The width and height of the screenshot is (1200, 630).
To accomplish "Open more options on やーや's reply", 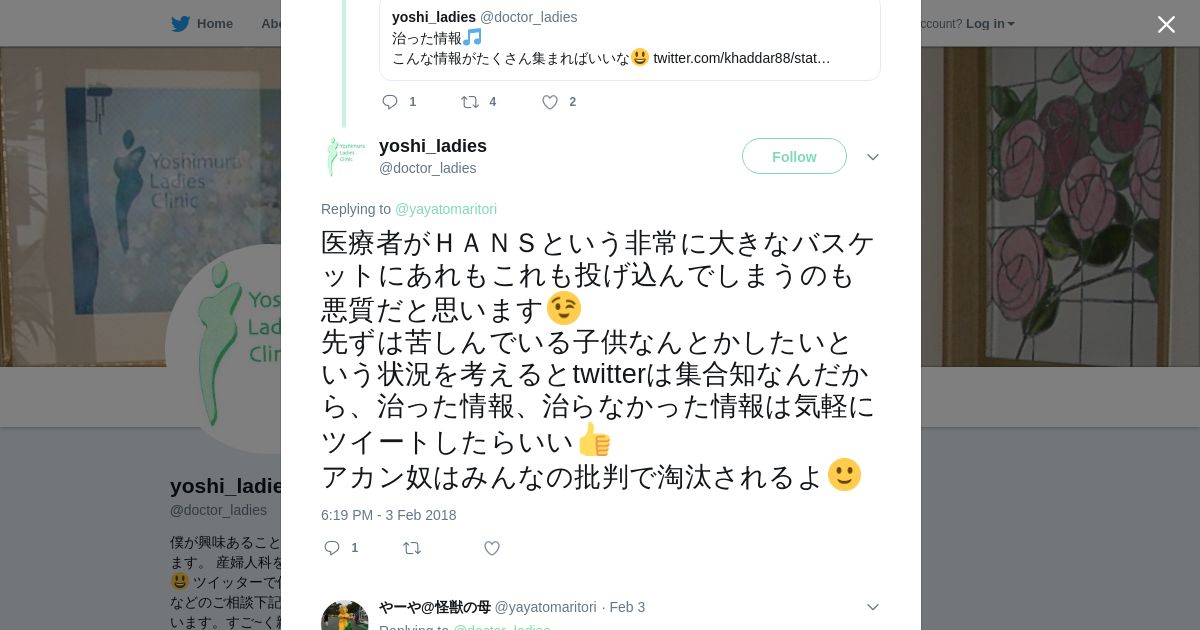I will click(x=873, y=607).
